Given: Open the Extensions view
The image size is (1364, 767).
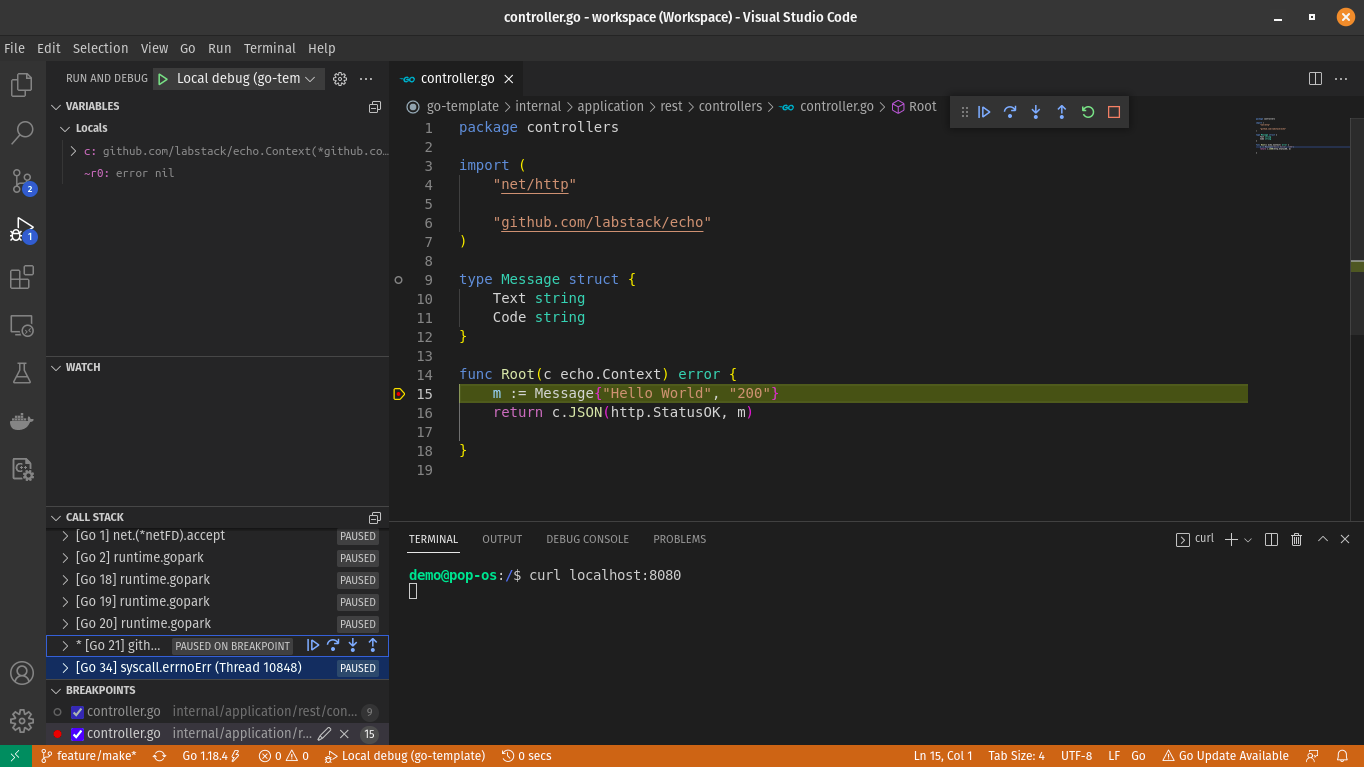Looking at the screenshot, I should click(21, 277).
